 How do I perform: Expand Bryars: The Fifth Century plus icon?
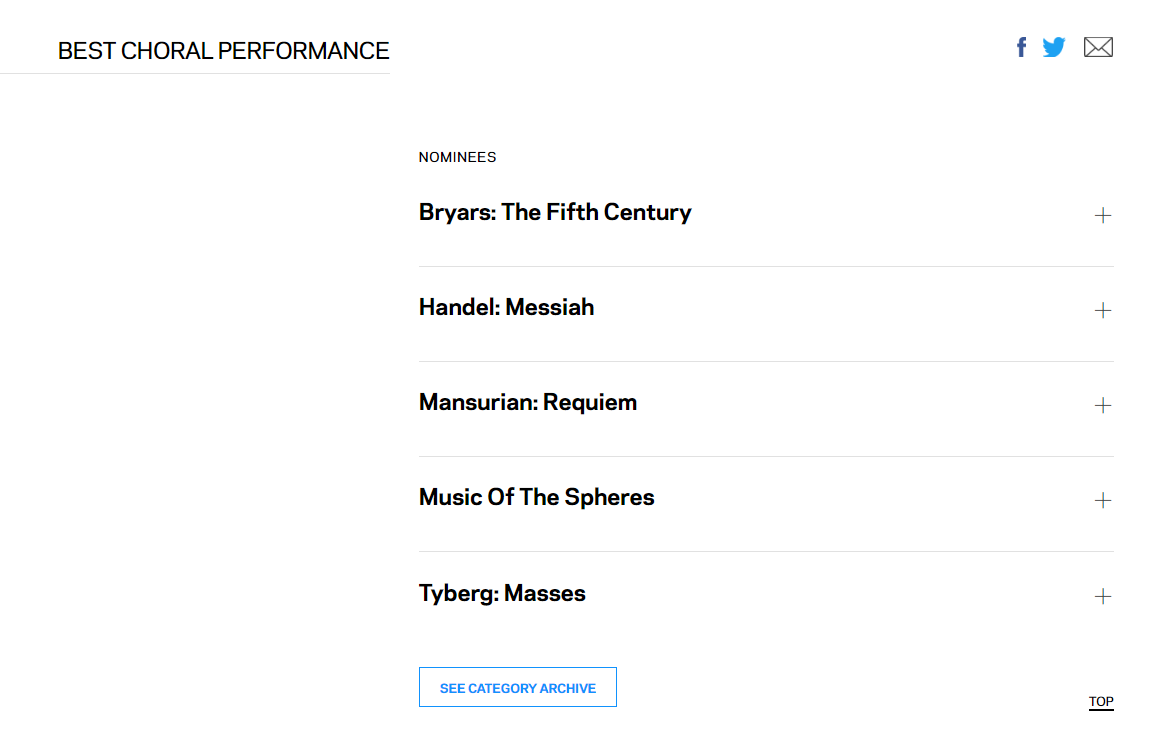pyautogui.click(x=1103, y=215)
